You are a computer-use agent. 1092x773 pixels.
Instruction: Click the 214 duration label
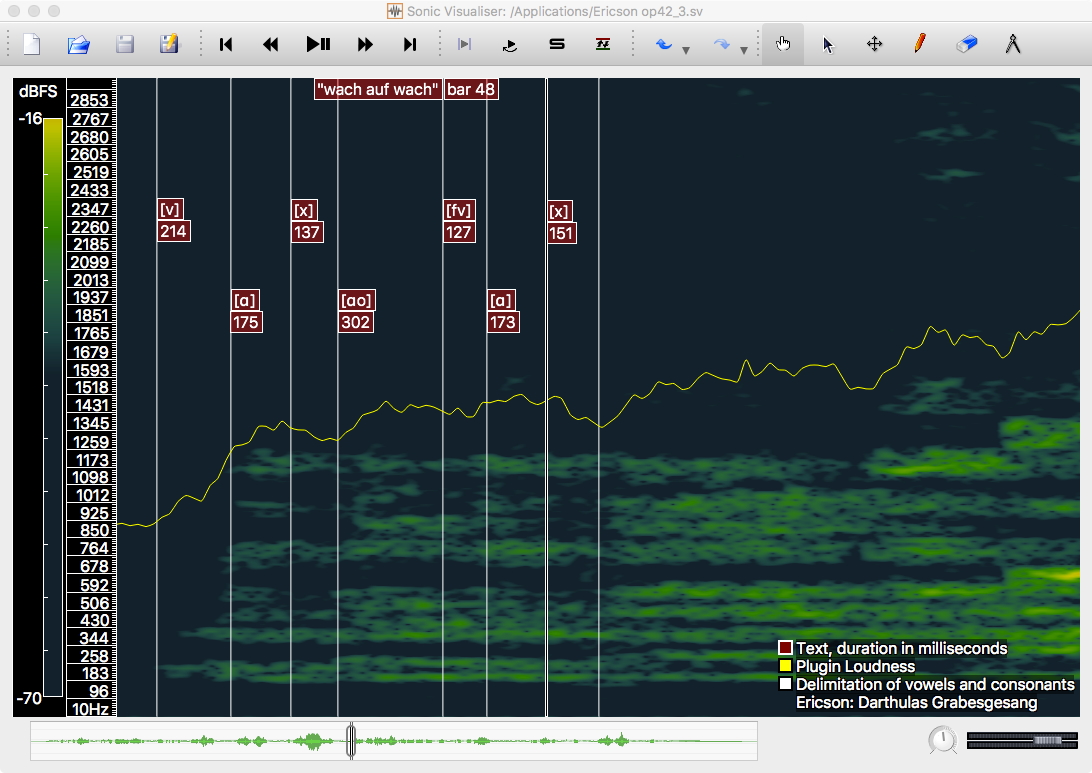coord(173,231)
